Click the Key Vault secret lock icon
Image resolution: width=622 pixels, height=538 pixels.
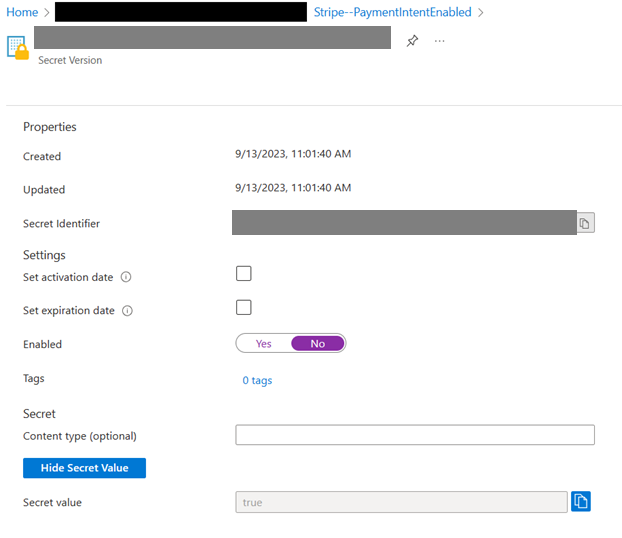[x=18, y=48]
